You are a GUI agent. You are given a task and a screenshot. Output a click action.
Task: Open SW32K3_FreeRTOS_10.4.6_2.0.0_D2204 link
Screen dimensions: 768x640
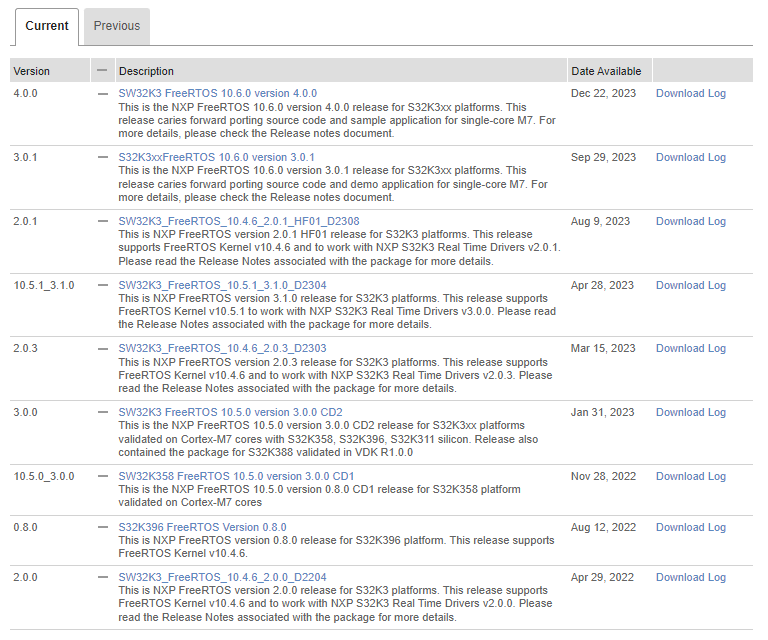pyautogui.click(x=222, y=577)
